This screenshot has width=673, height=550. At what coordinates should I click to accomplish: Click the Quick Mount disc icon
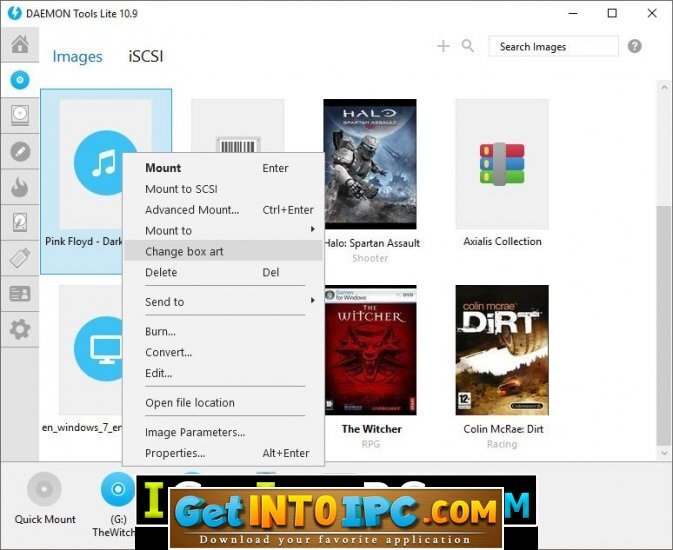44,489
